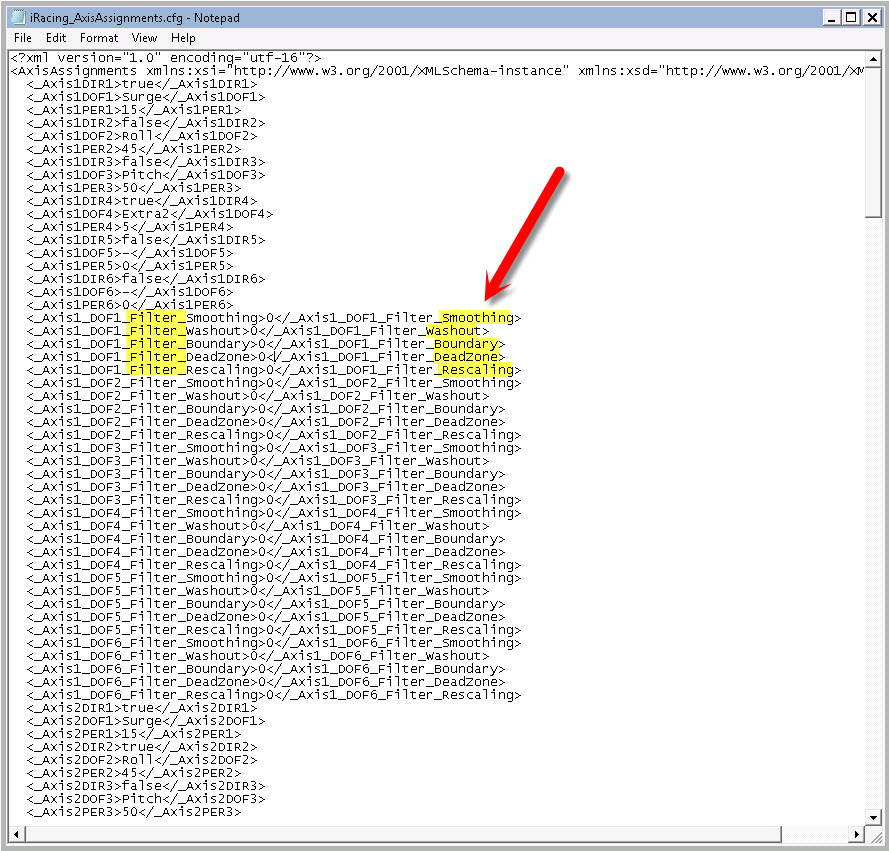
Task: Maximize the Notepad window
Action: (852, 18)
